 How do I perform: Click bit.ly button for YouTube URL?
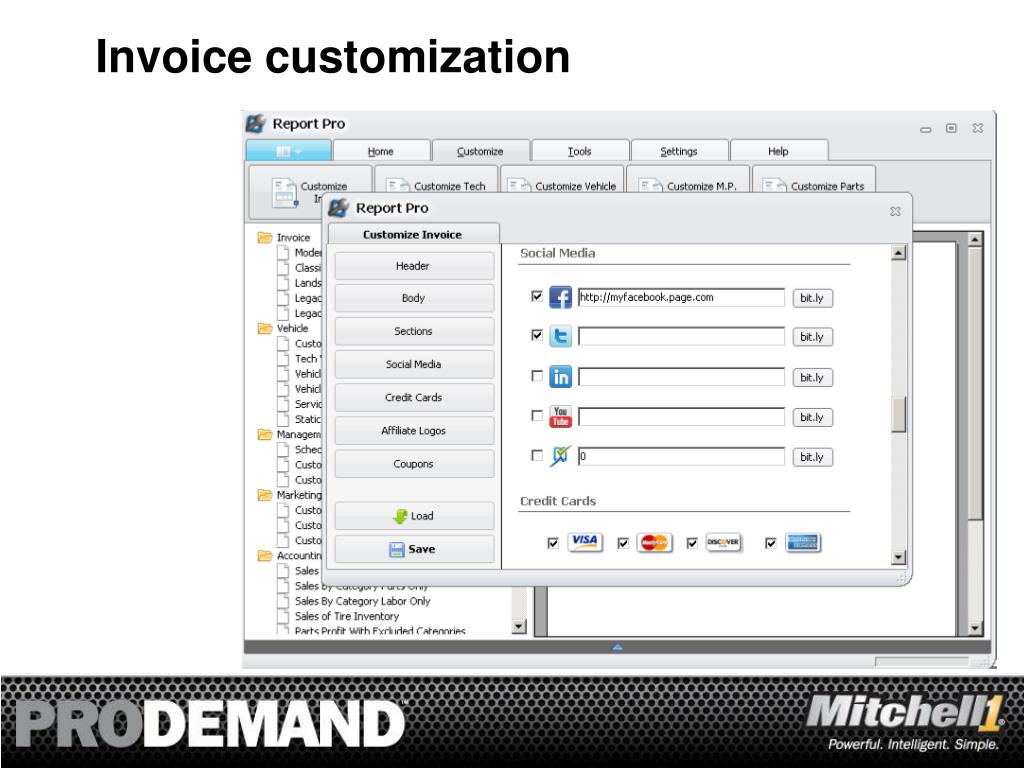812,417
